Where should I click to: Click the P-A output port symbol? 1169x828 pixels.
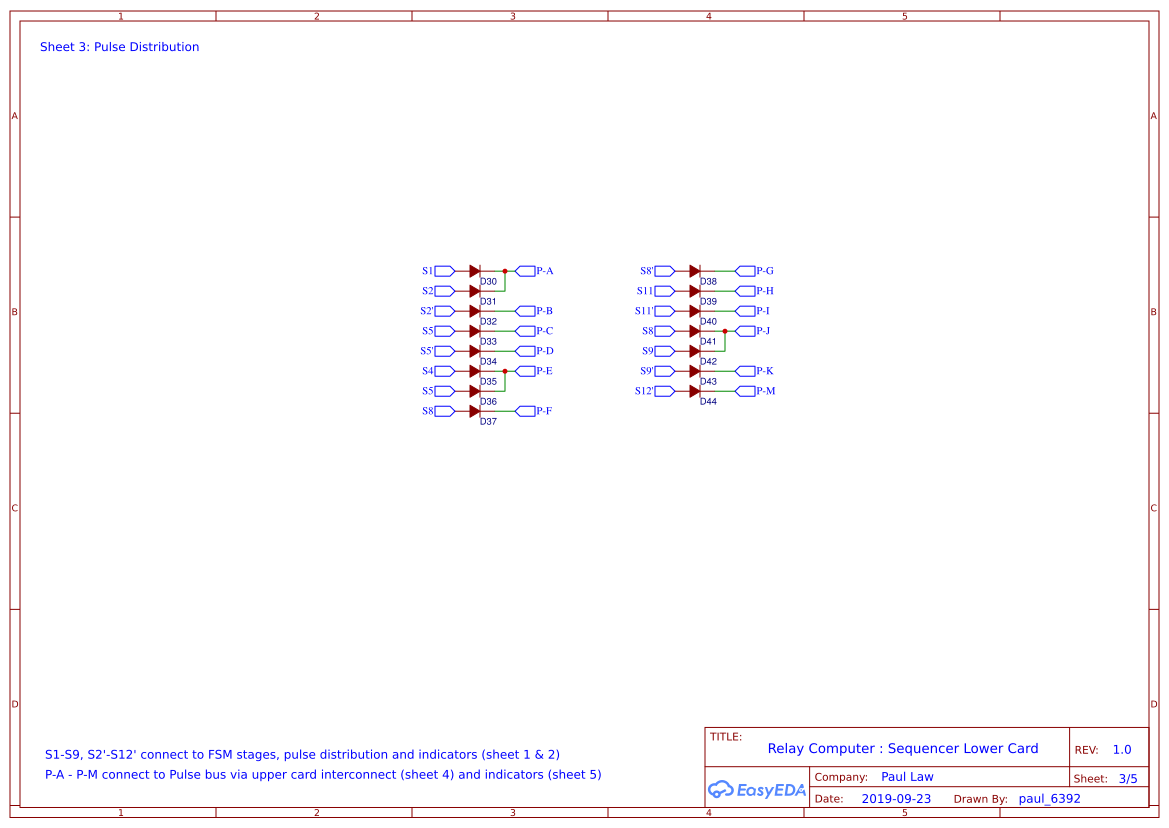524,270
